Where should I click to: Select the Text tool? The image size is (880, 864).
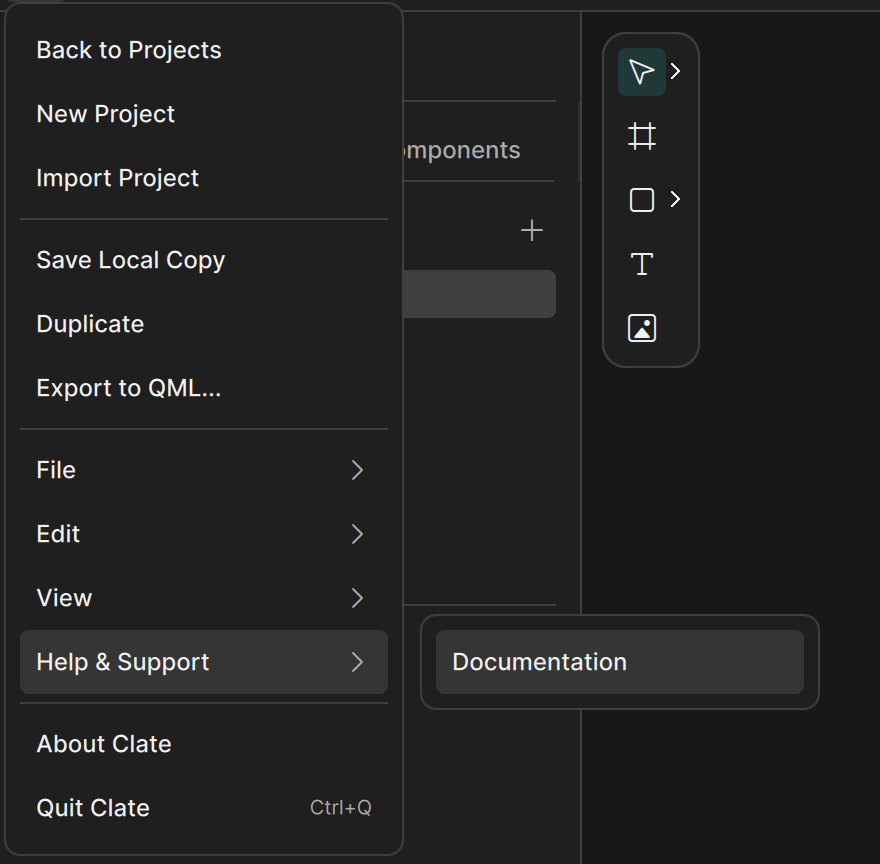641,264
